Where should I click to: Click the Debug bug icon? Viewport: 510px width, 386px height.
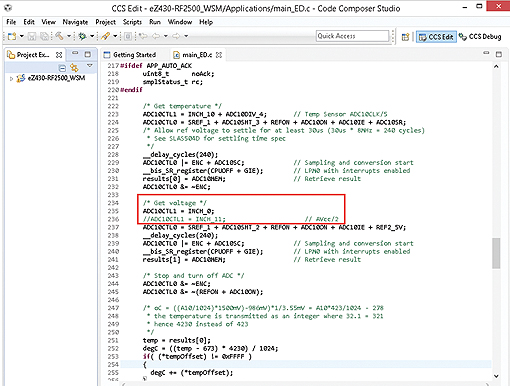pyautogui.click(x=82, y=36)
